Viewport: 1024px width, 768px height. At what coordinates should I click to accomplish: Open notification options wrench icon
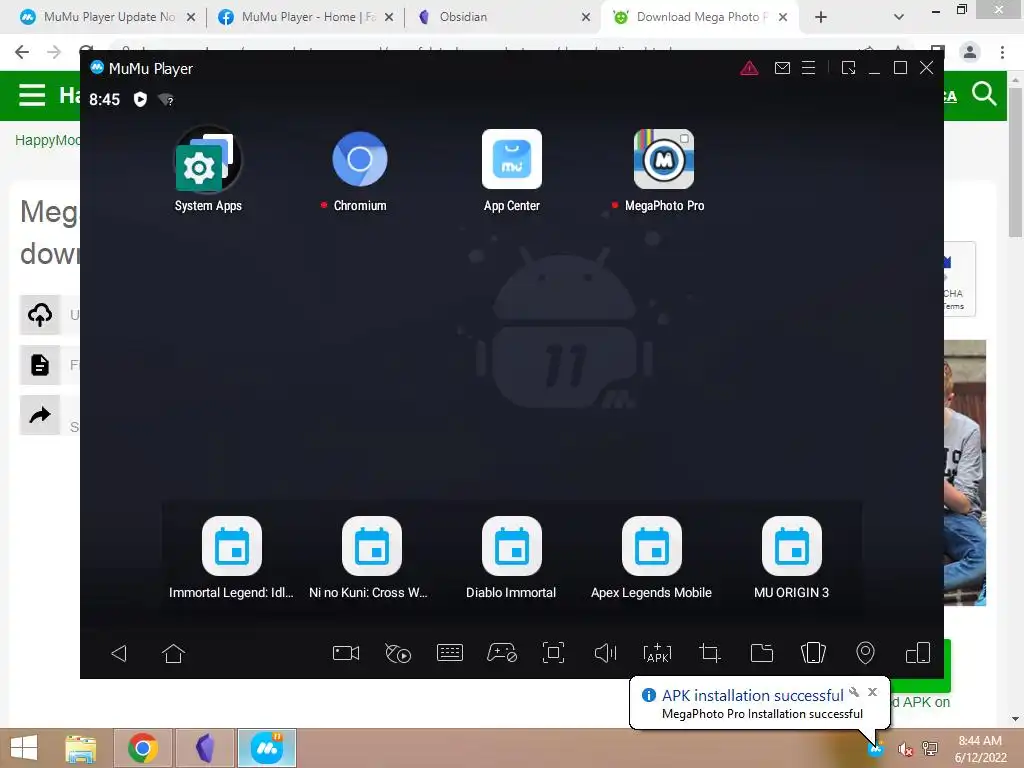tap(854, 692)
